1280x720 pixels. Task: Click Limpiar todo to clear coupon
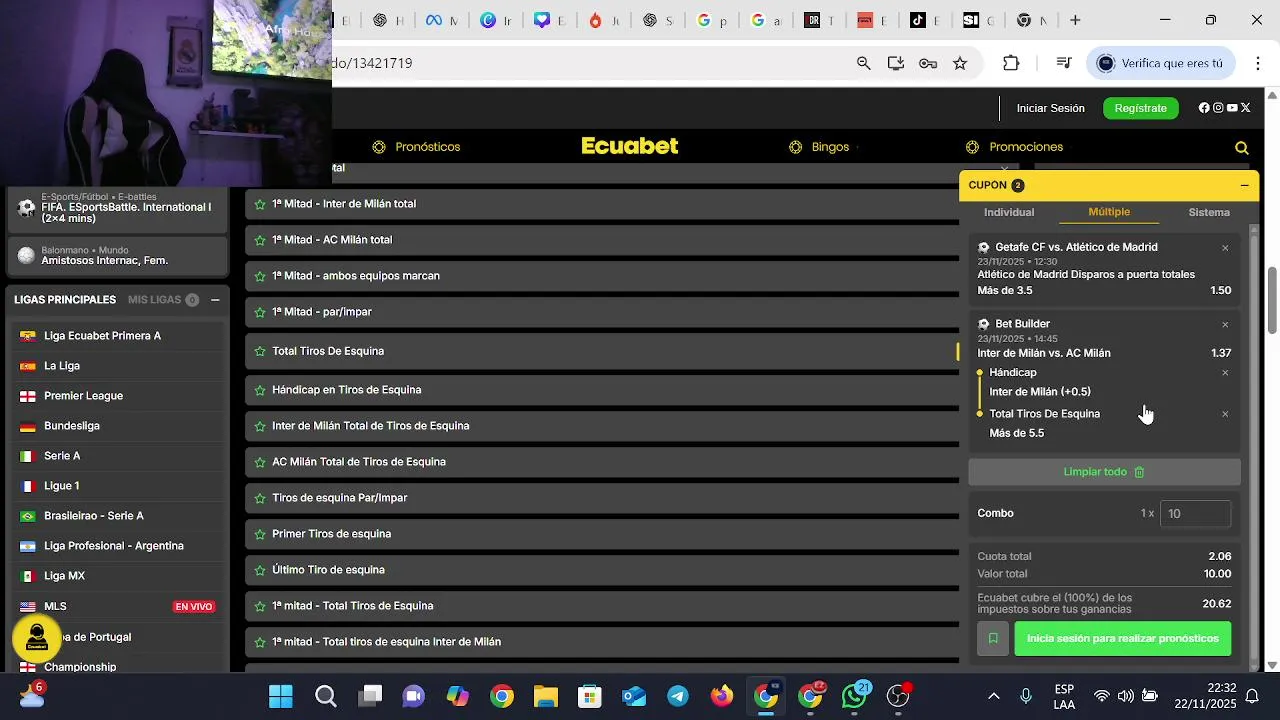coord(1104,472)
